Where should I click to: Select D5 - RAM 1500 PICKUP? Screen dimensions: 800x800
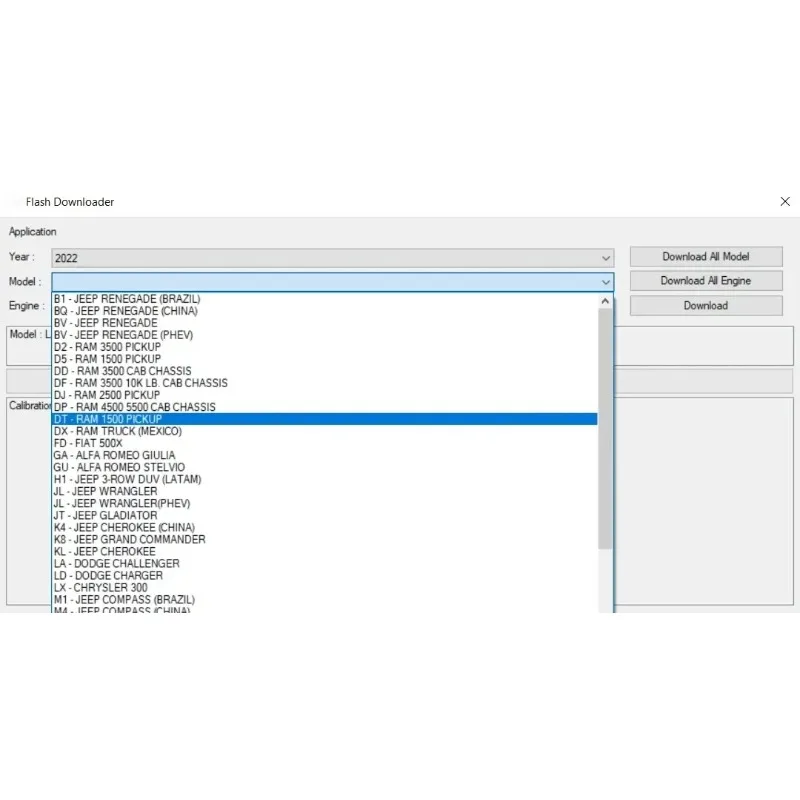tap(324, 359)
